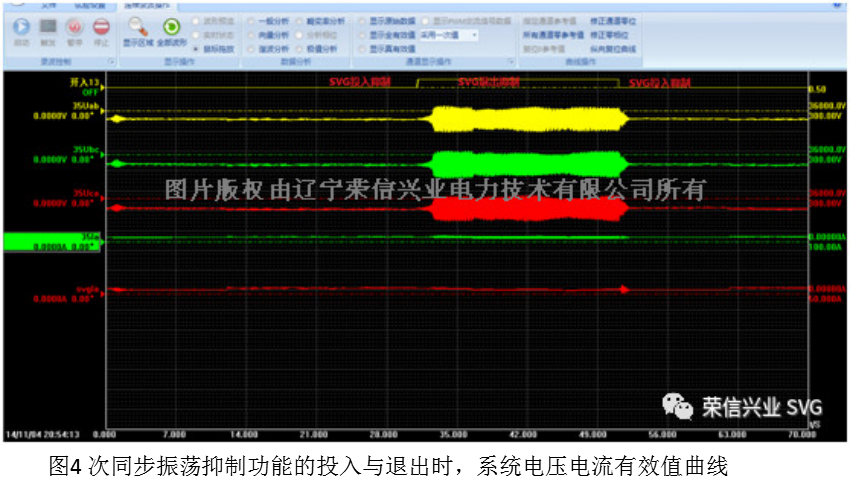Click the yellow 35Uab channel marker arrow
851x488 pixels.
(118, 118)
